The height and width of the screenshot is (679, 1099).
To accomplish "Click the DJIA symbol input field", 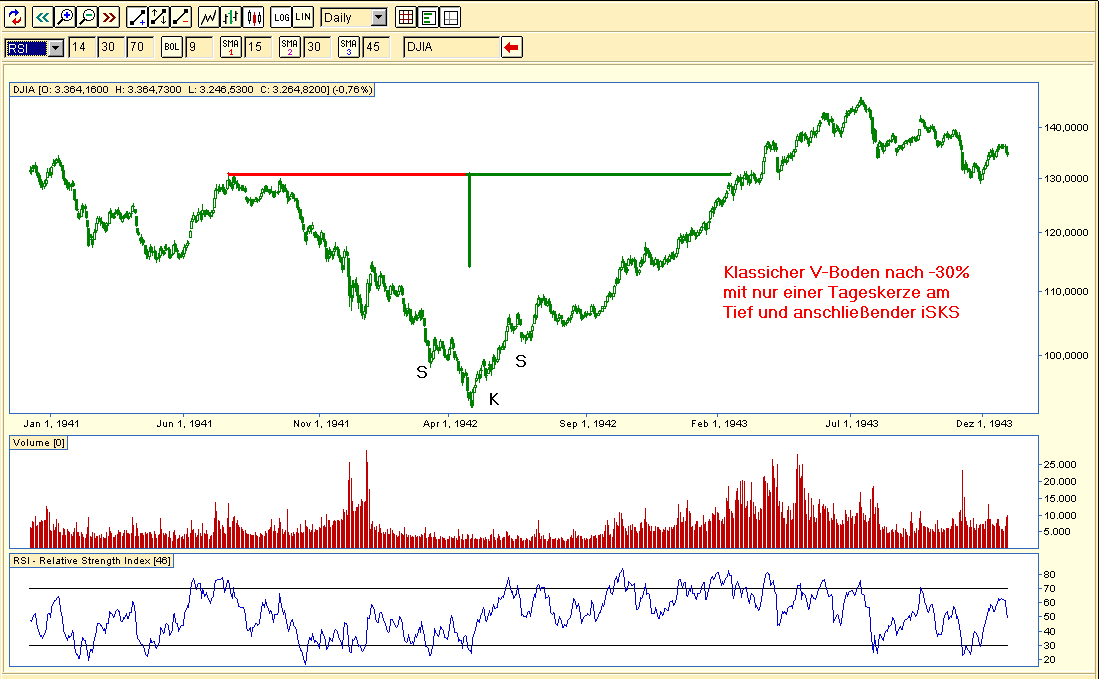I will click(451, 47).
